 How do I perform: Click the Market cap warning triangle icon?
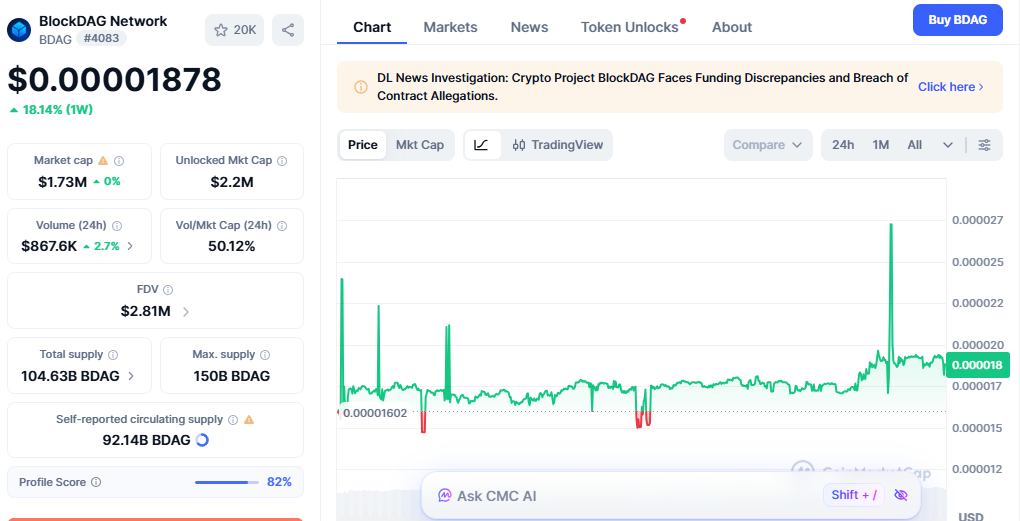pos(103,160)
